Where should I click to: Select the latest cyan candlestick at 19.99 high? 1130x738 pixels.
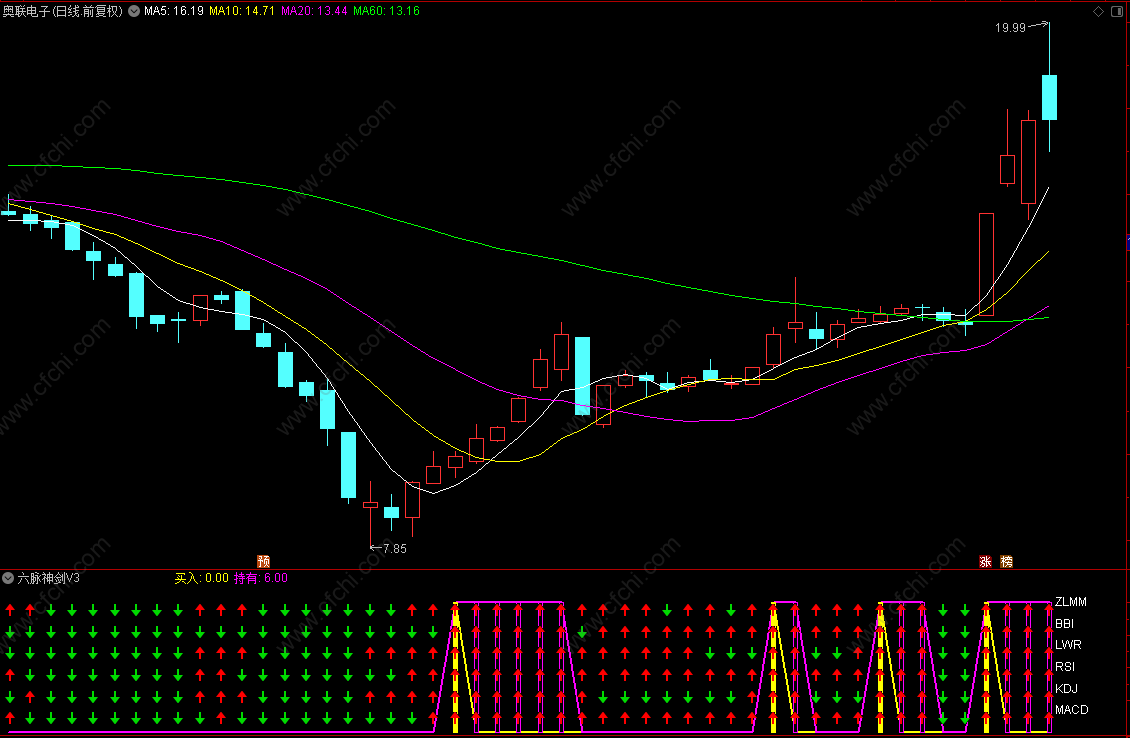[x=1049, y=97]
